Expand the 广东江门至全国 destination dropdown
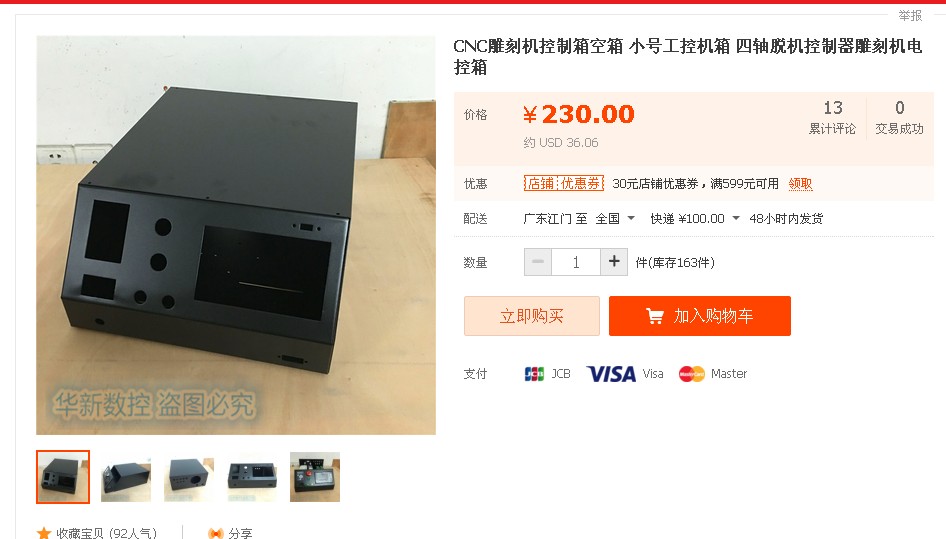Screen dimensions: 946x539 (x=631, y=218)
